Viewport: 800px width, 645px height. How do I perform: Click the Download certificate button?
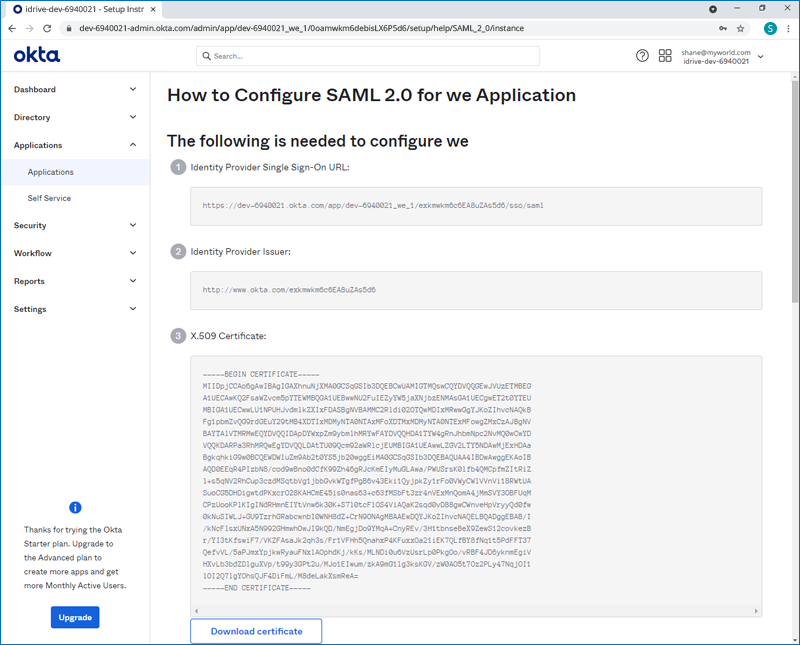(256, 631)
